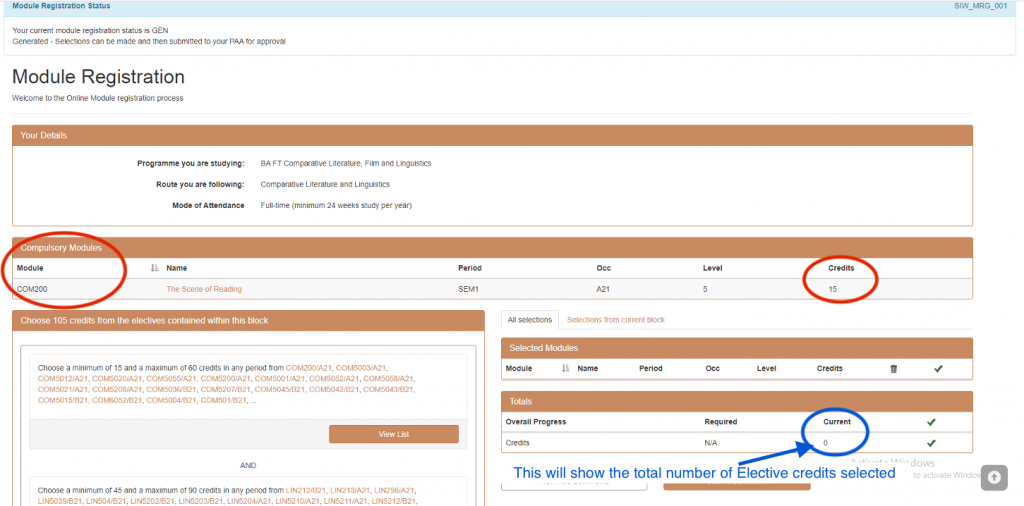Viewport: 1024px width, 506px height.
Task: Click green checkmark beside Current column header
Action: (931, 422)
